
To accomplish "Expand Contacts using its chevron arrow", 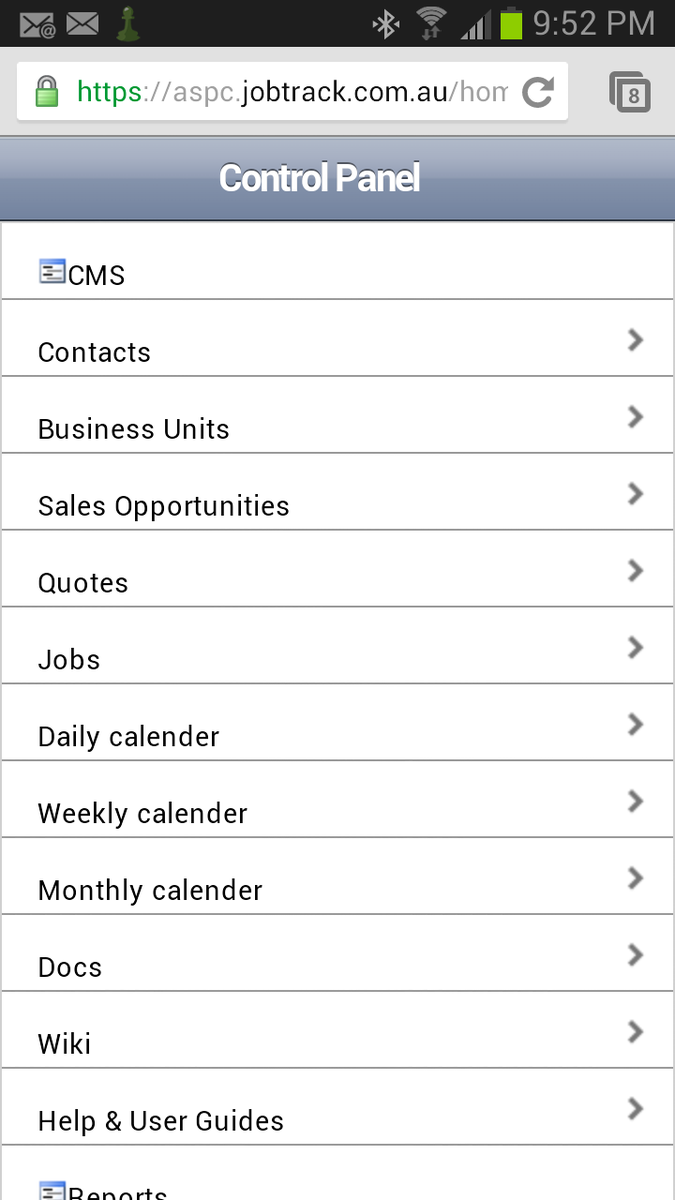I will pos(635,340).
